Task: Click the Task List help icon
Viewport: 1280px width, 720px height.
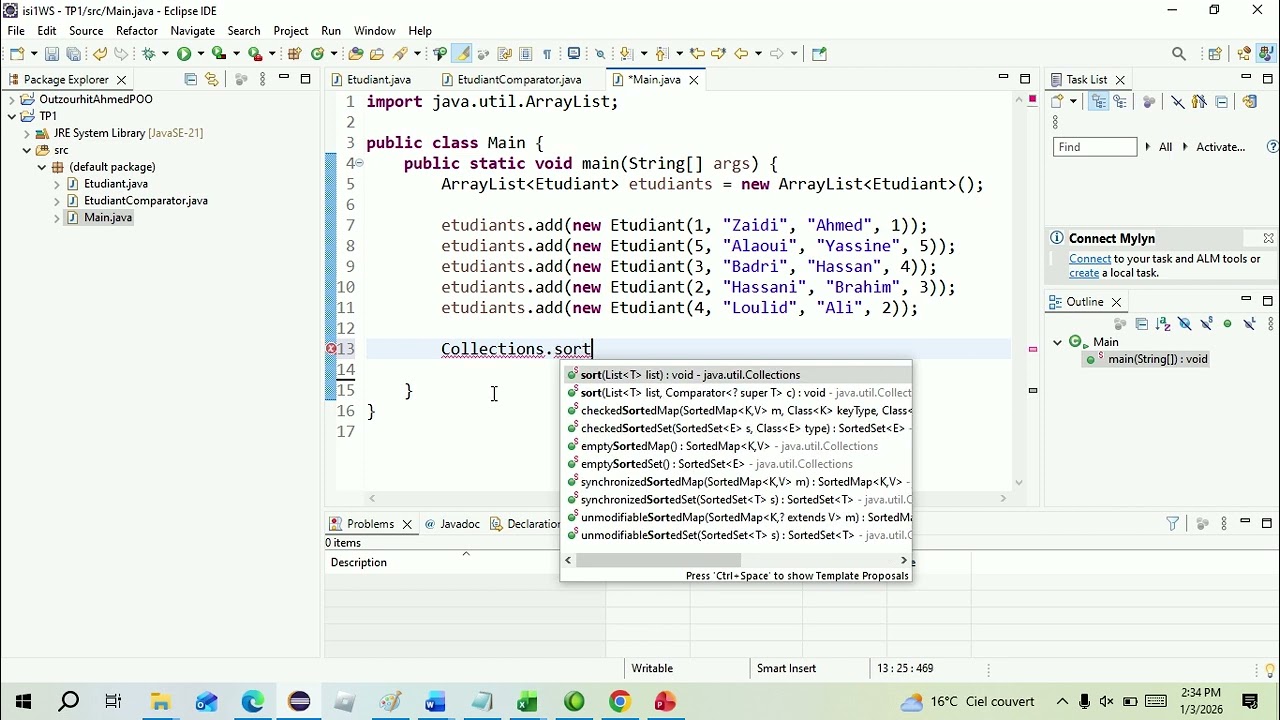Action: [x=1272, y=147]
